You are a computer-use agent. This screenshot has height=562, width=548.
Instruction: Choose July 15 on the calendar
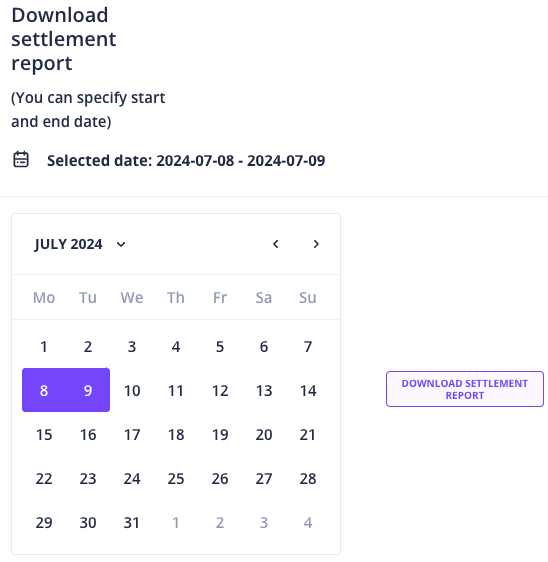click(x=44, y=434)
